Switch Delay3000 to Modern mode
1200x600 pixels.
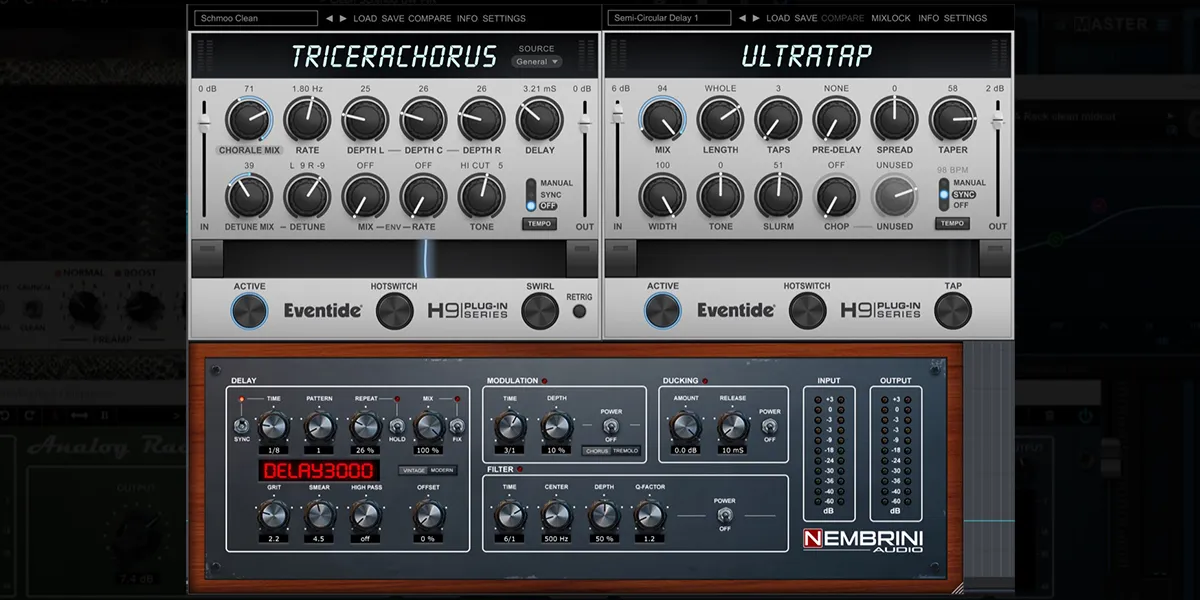(x=441, y=470)
